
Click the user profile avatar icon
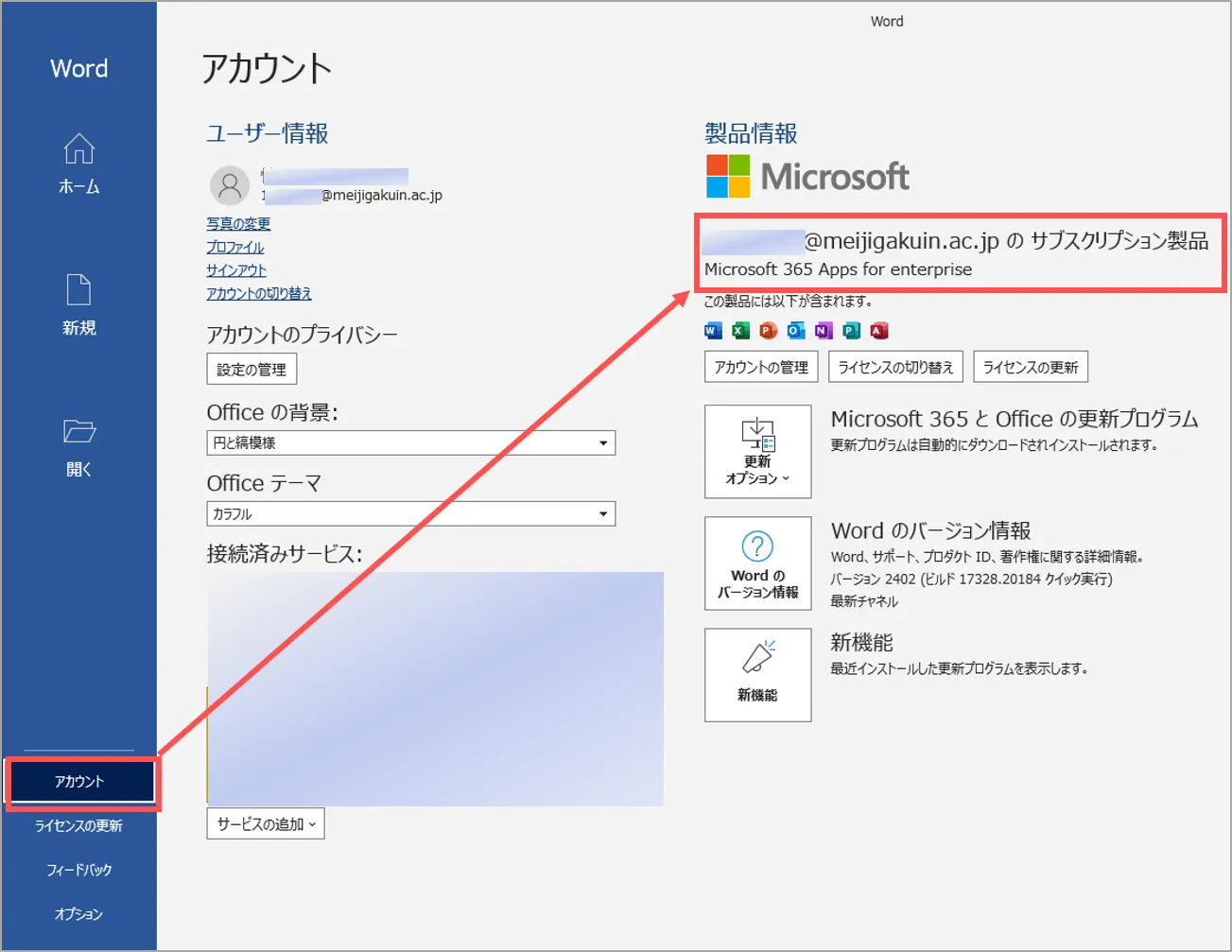[230, 185]
